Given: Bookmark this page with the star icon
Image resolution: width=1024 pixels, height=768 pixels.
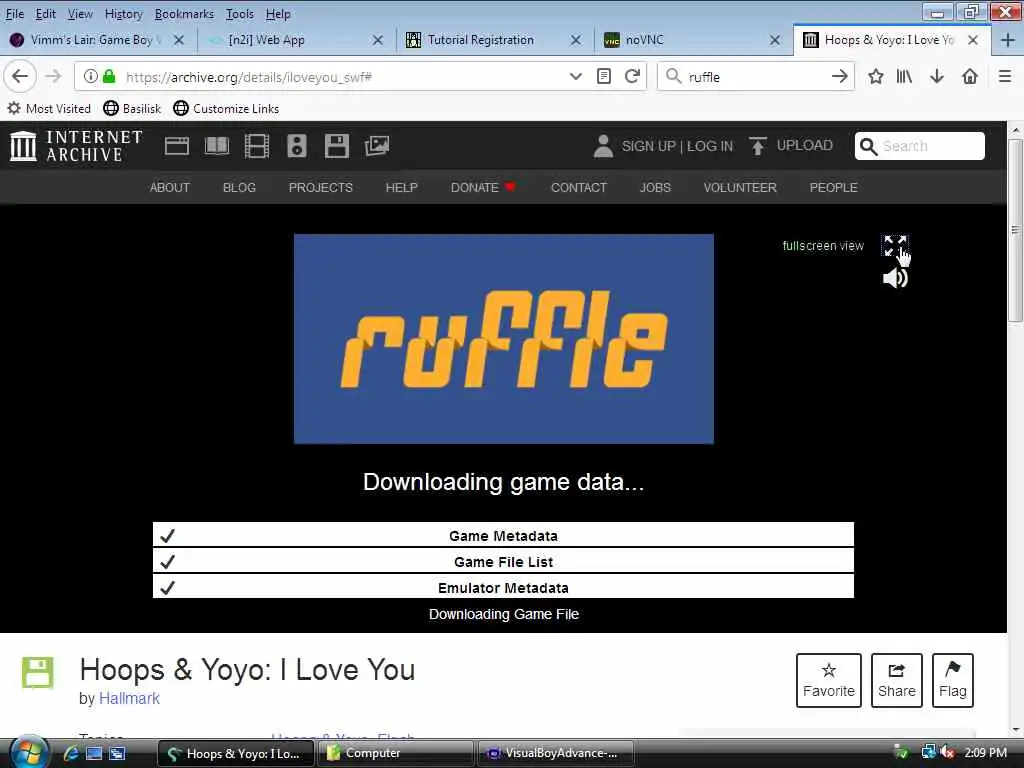Looking at the screenshot, I should point(876,76).
